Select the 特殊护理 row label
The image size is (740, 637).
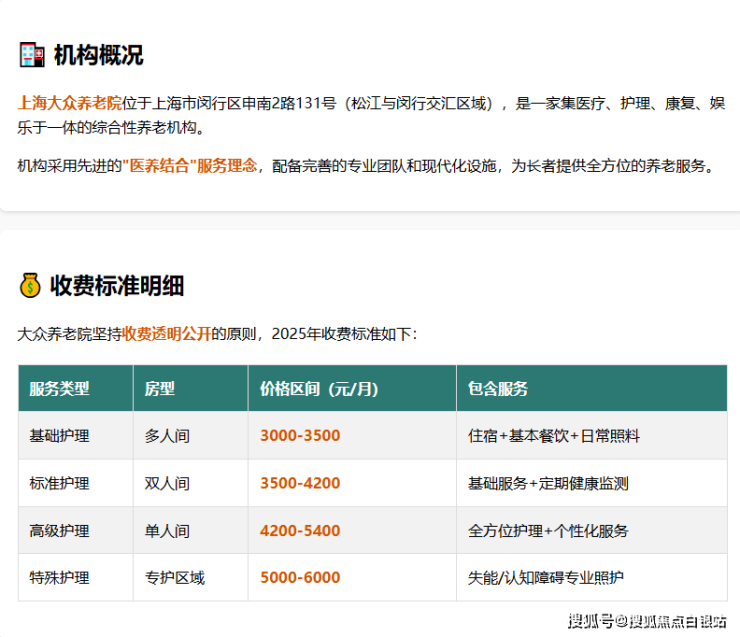tap(59, 578)
